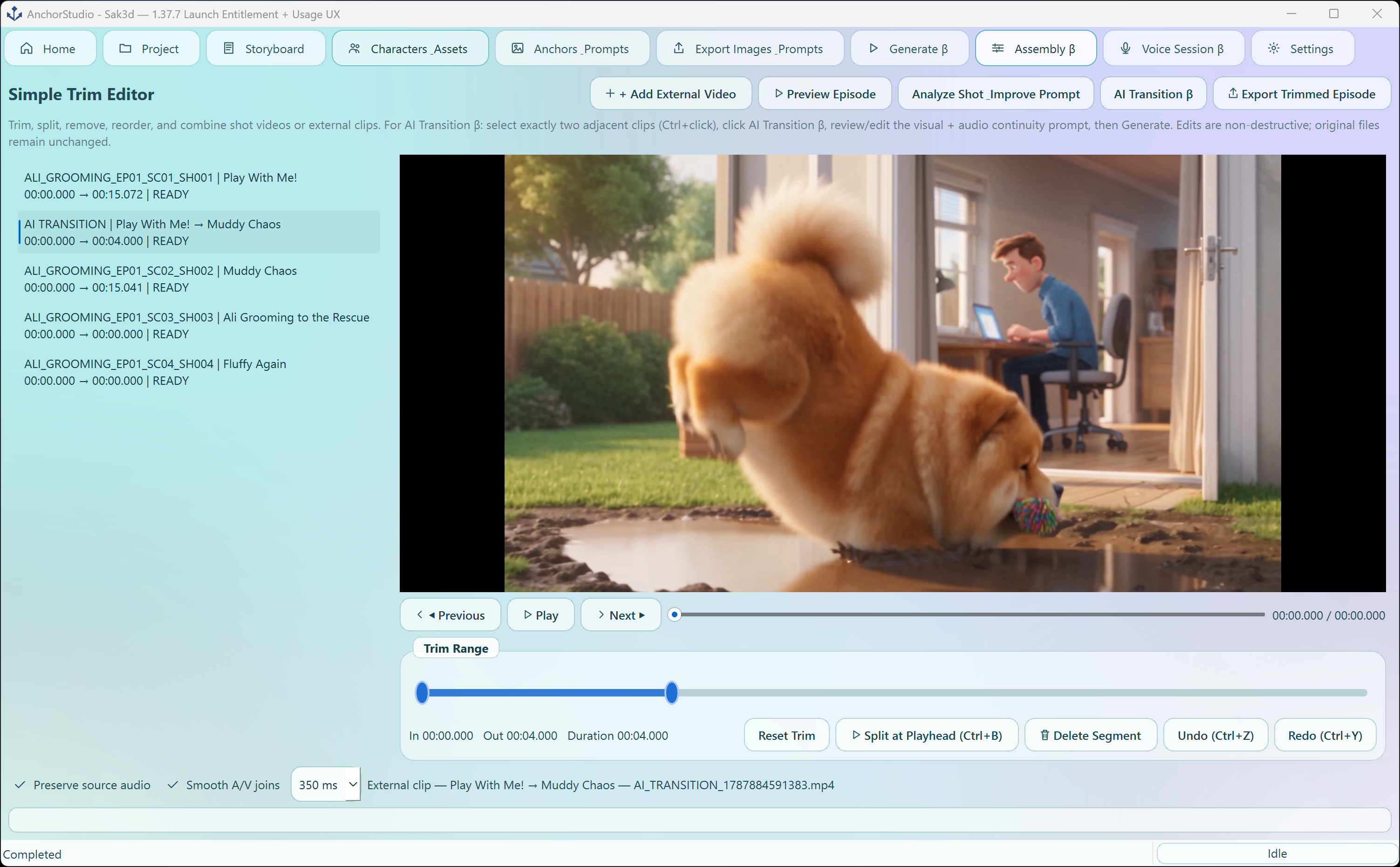
Task: Click the Reset Trim button
Action: [786, 736]
